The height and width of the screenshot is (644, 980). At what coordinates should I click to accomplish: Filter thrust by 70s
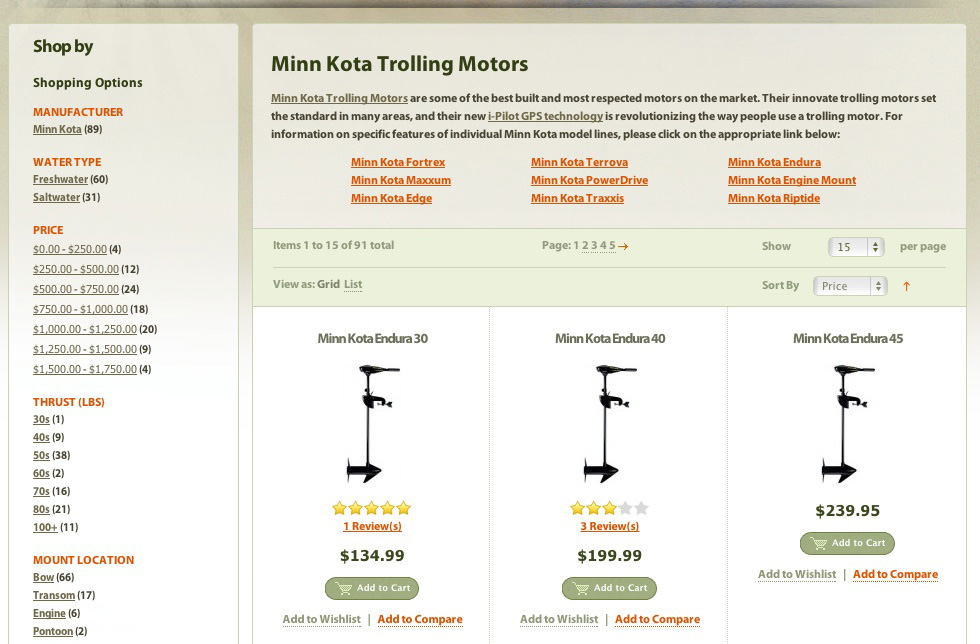[41, 491]
